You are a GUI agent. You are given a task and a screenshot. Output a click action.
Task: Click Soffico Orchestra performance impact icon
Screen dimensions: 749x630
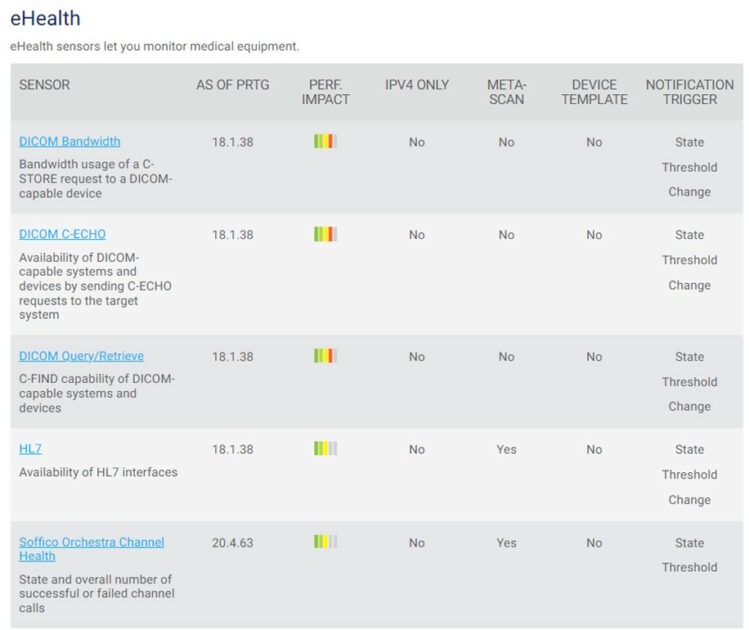tap(325, 542)
